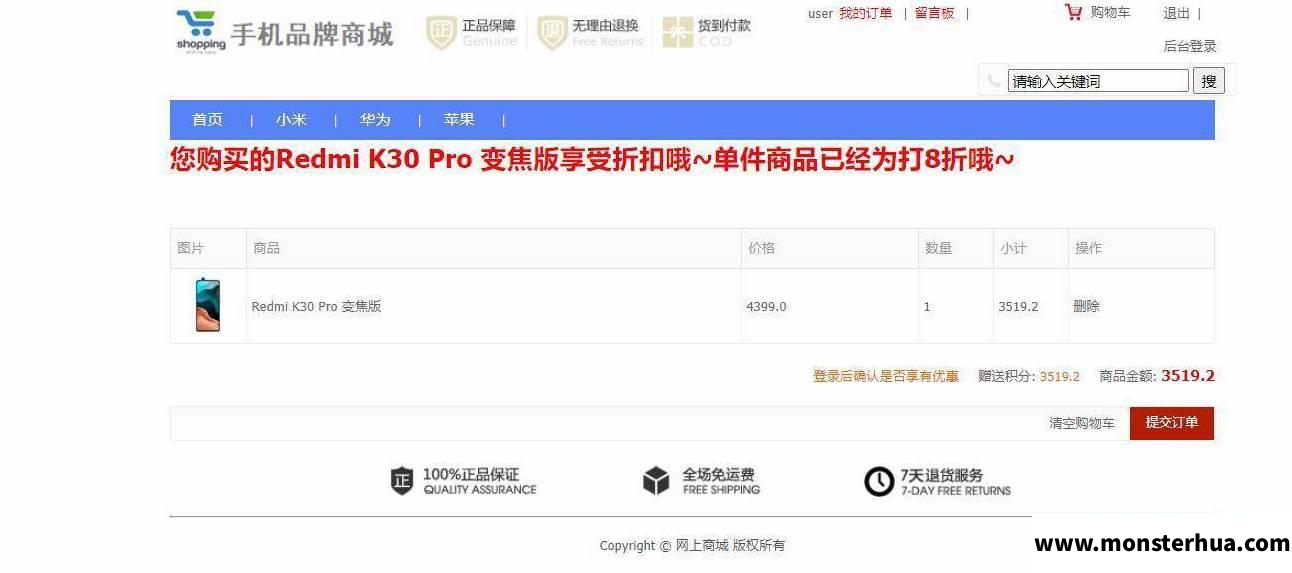Click the 退出 logout link
This screenshot has width=1292, height=573.
click(1177, 14)
